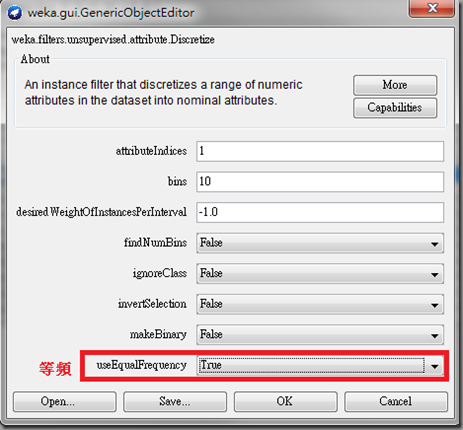463x430 pixels.
Task: Focus the bins input field
Action: (x=320, y=182)
